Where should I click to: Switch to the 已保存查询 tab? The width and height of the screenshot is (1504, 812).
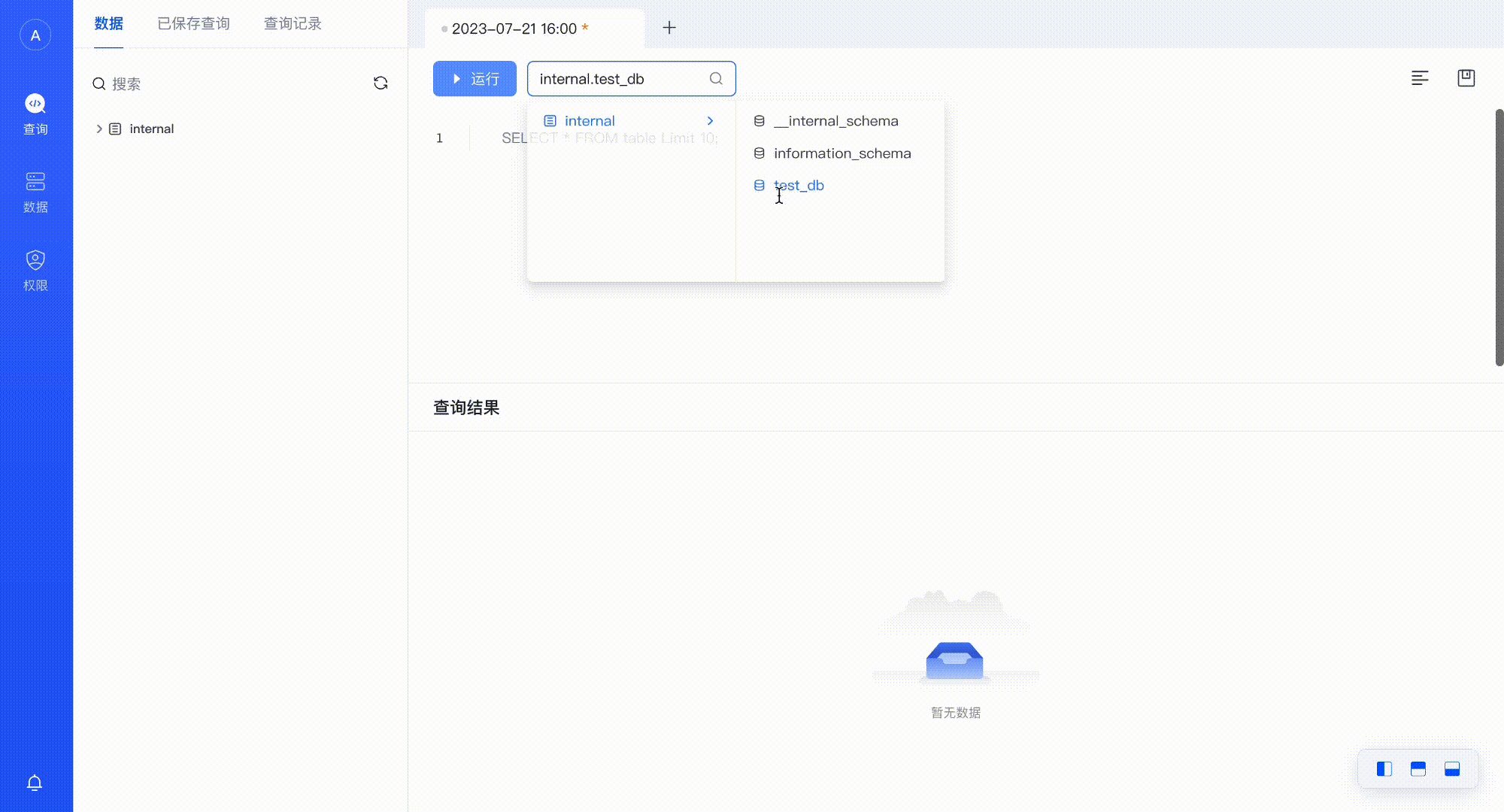click(x=193, y=23)
